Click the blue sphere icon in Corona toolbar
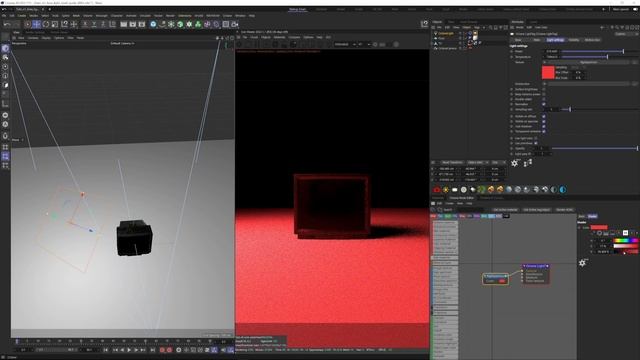The height and width of the screenshot is (360, 640). click(509, 189)
